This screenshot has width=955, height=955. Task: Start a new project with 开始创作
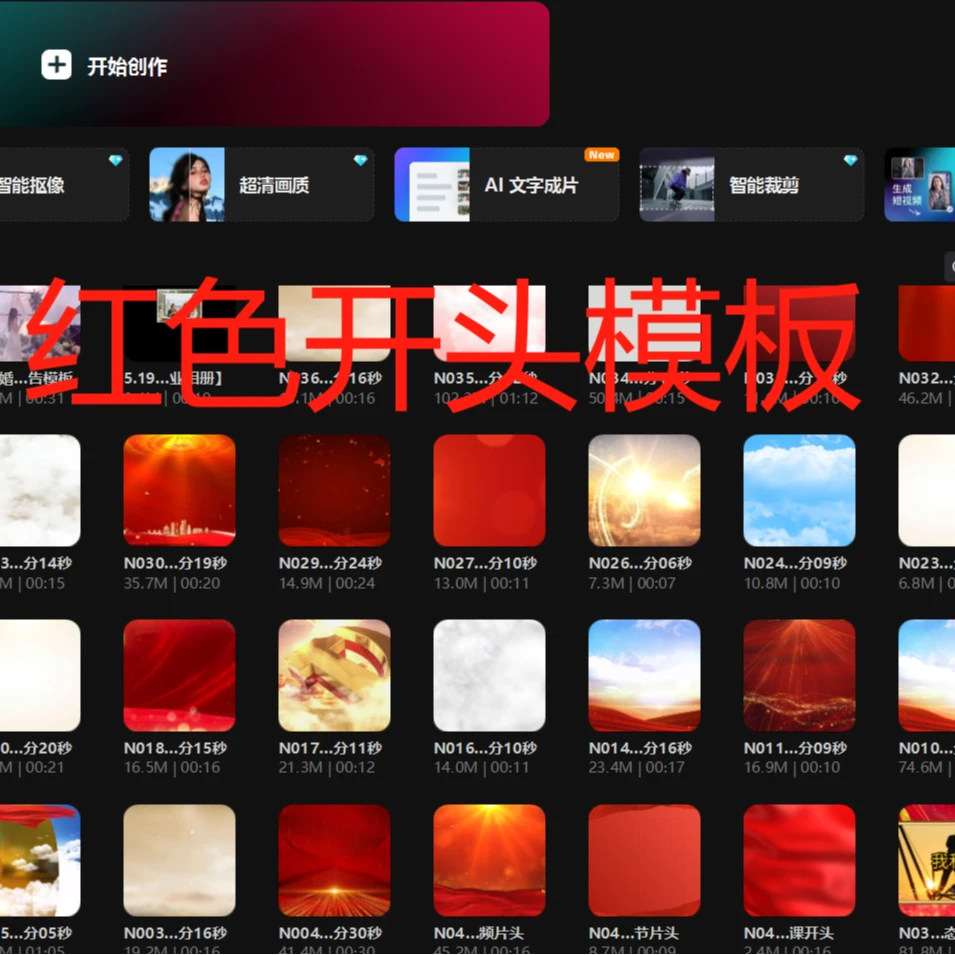click(127, 67)
